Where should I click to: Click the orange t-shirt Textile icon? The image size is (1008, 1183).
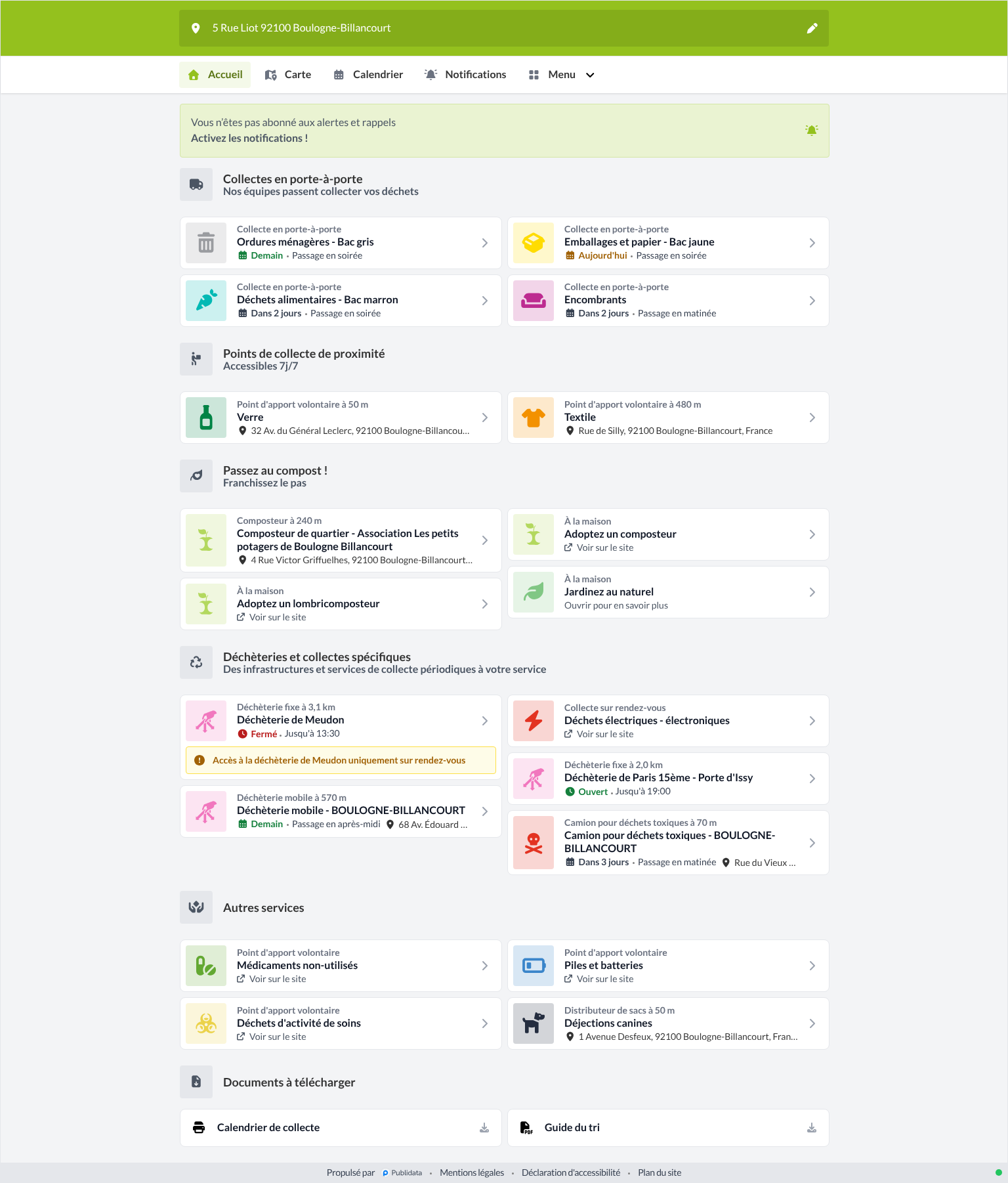point(534,418)
